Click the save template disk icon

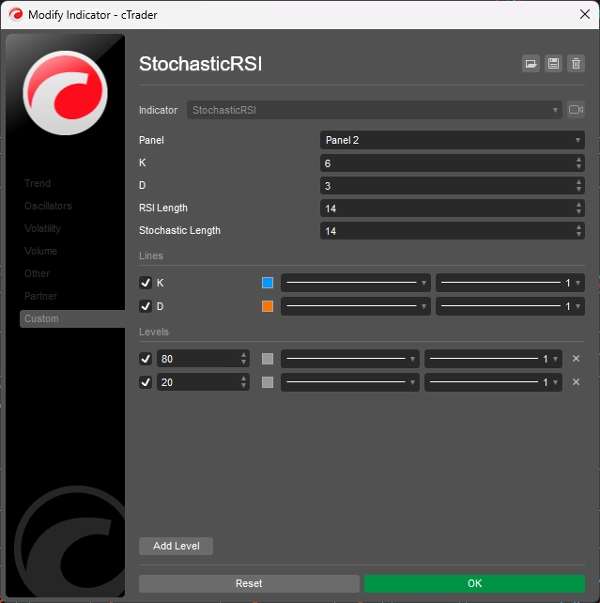click(553, 64)
